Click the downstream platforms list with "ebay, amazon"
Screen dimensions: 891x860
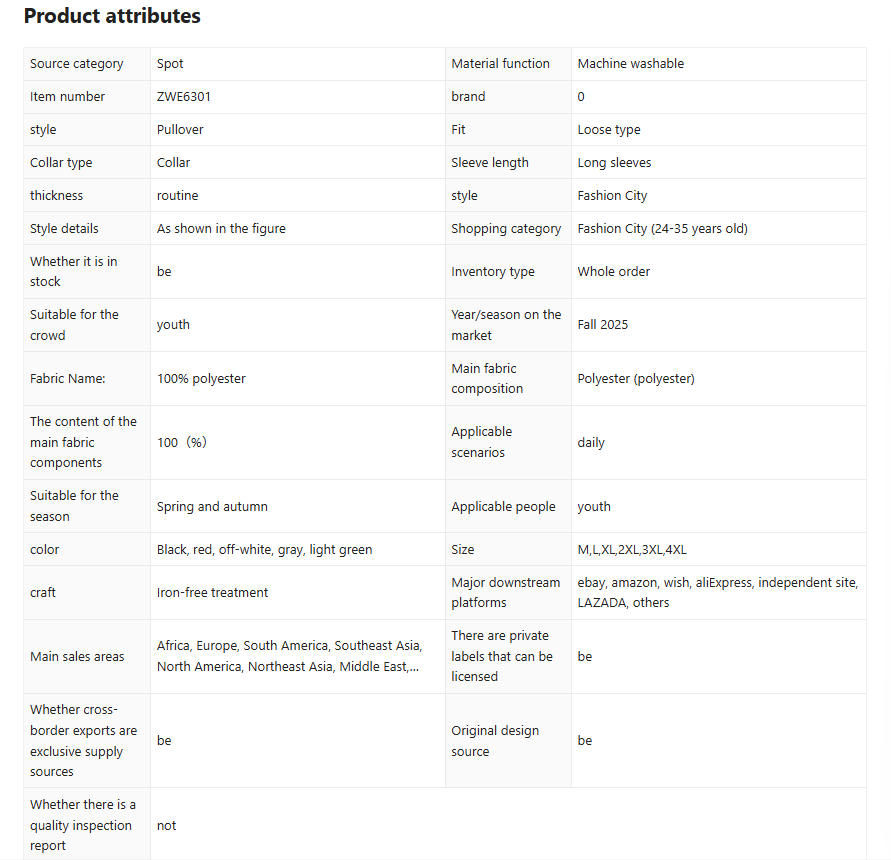(x=717, y=593)
